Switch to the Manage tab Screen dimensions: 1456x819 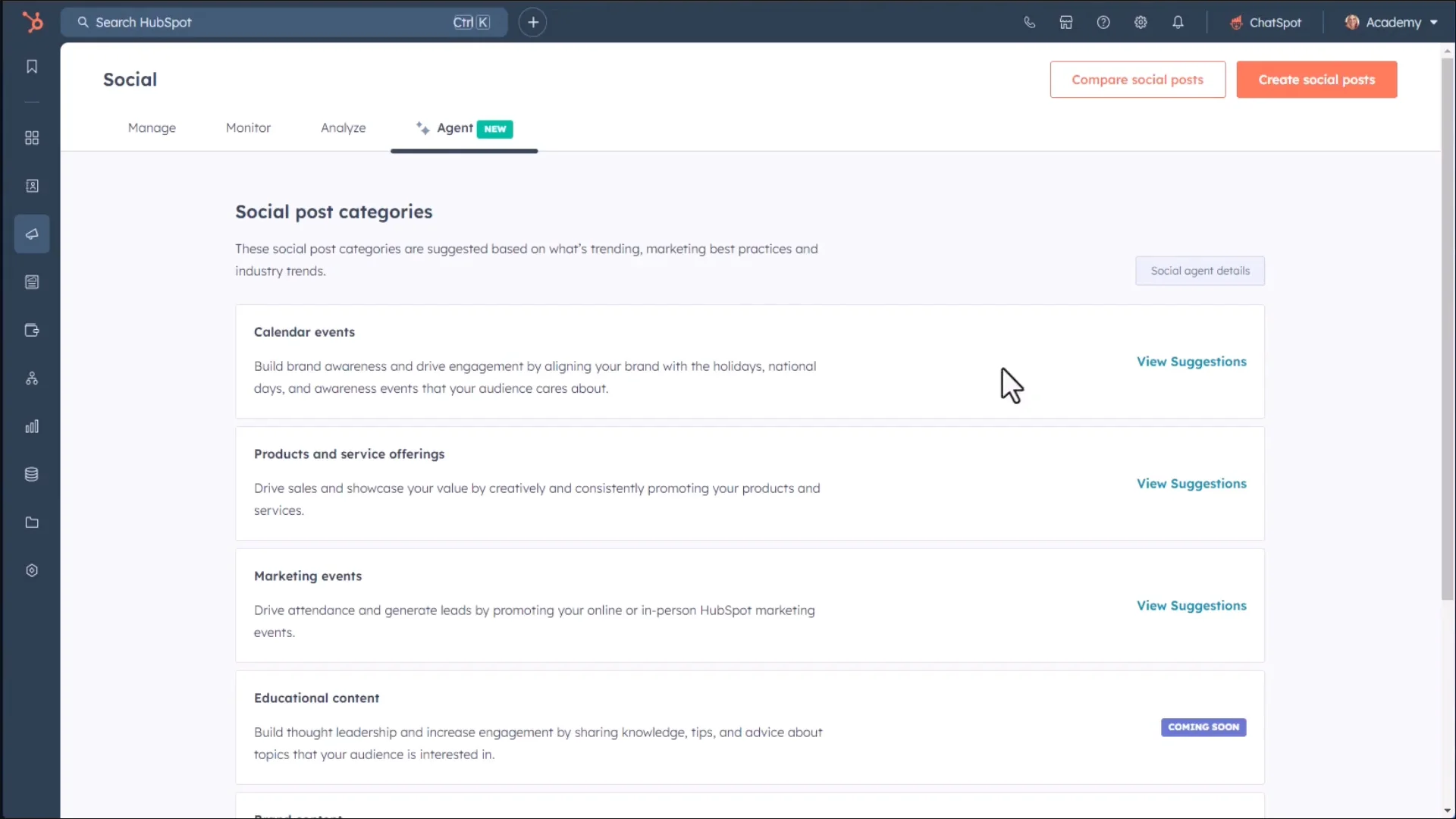tap(152, 128)
